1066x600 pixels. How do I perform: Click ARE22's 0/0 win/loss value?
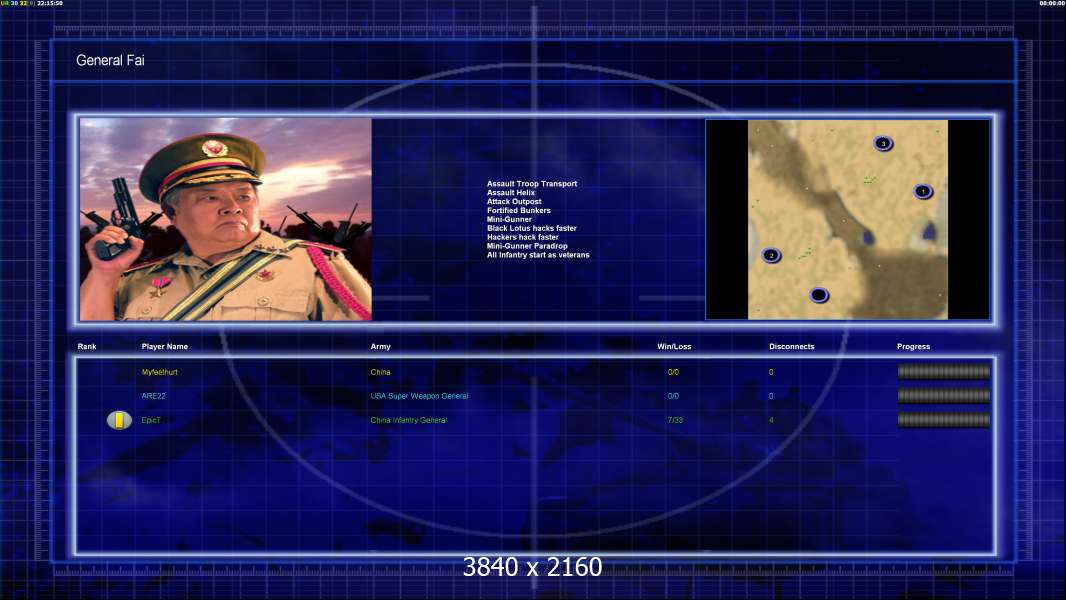[673, 396]
